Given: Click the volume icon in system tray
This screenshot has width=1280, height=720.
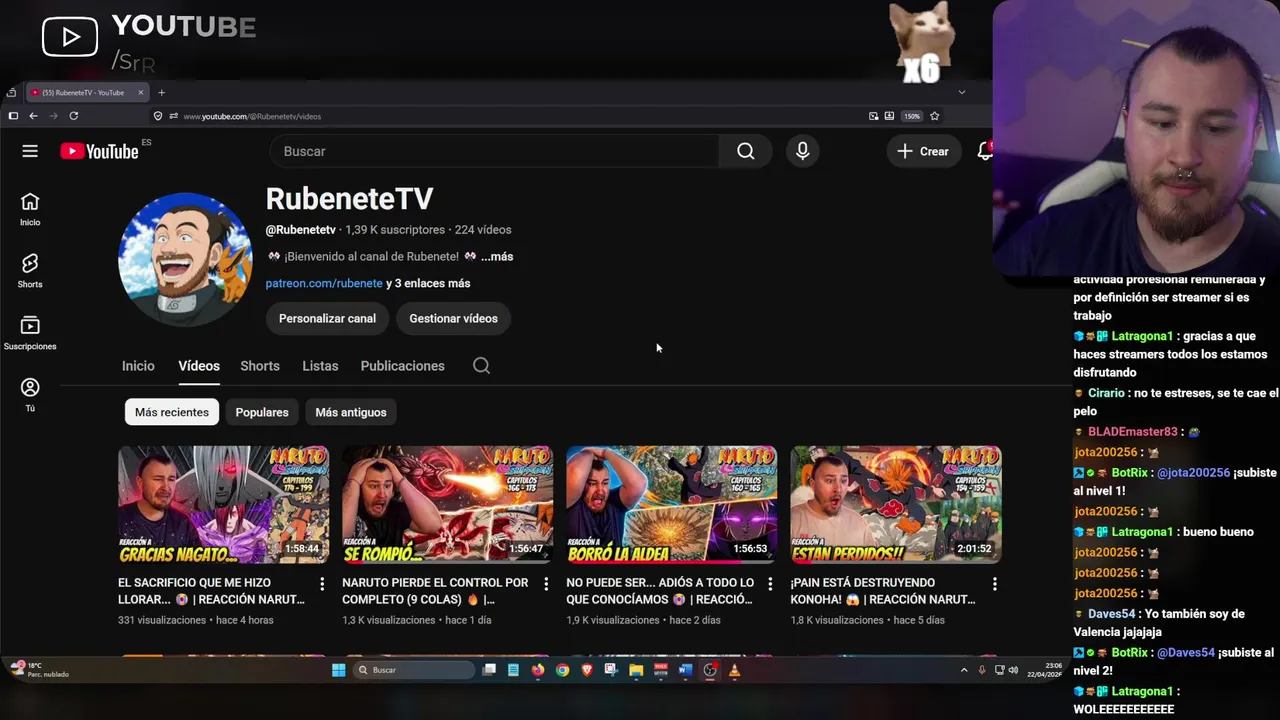Looking at the screenshot, I should click(1013, 670).
